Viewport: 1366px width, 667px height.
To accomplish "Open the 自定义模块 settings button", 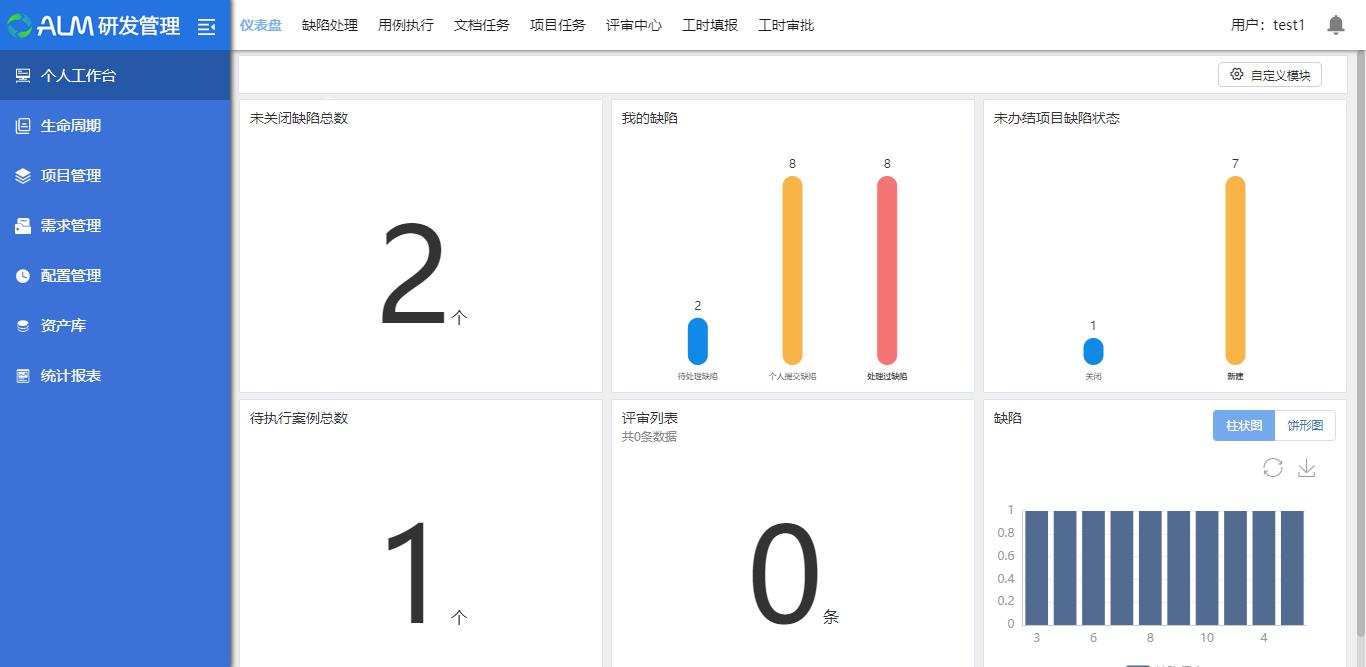I will click(1269, 73).
